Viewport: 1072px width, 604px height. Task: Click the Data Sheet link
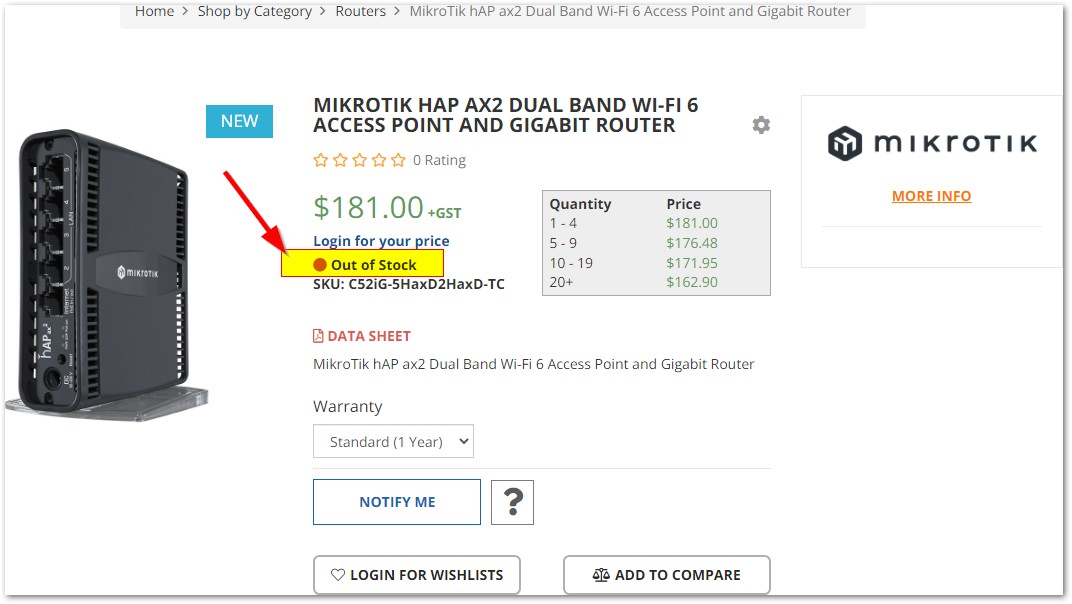[x=369, y=336]
